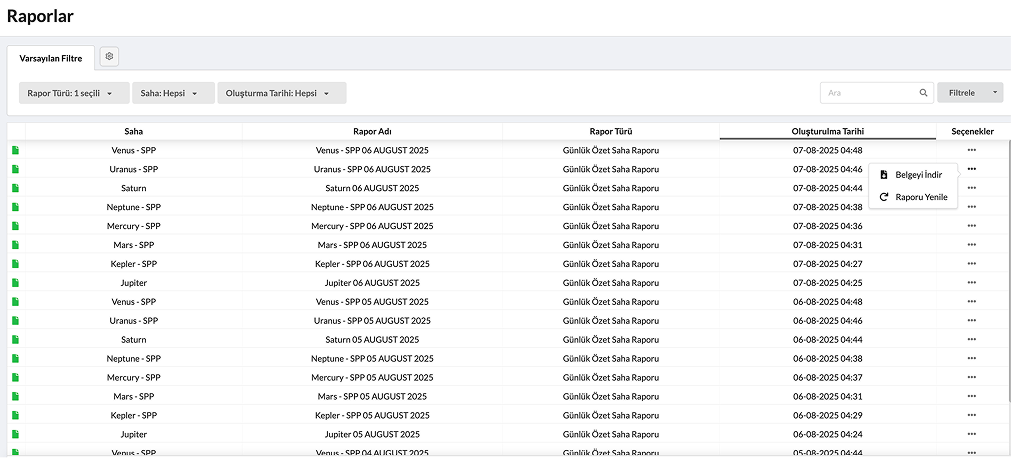Choose Raporu Yenile in the popup menu

coord(920,197)
